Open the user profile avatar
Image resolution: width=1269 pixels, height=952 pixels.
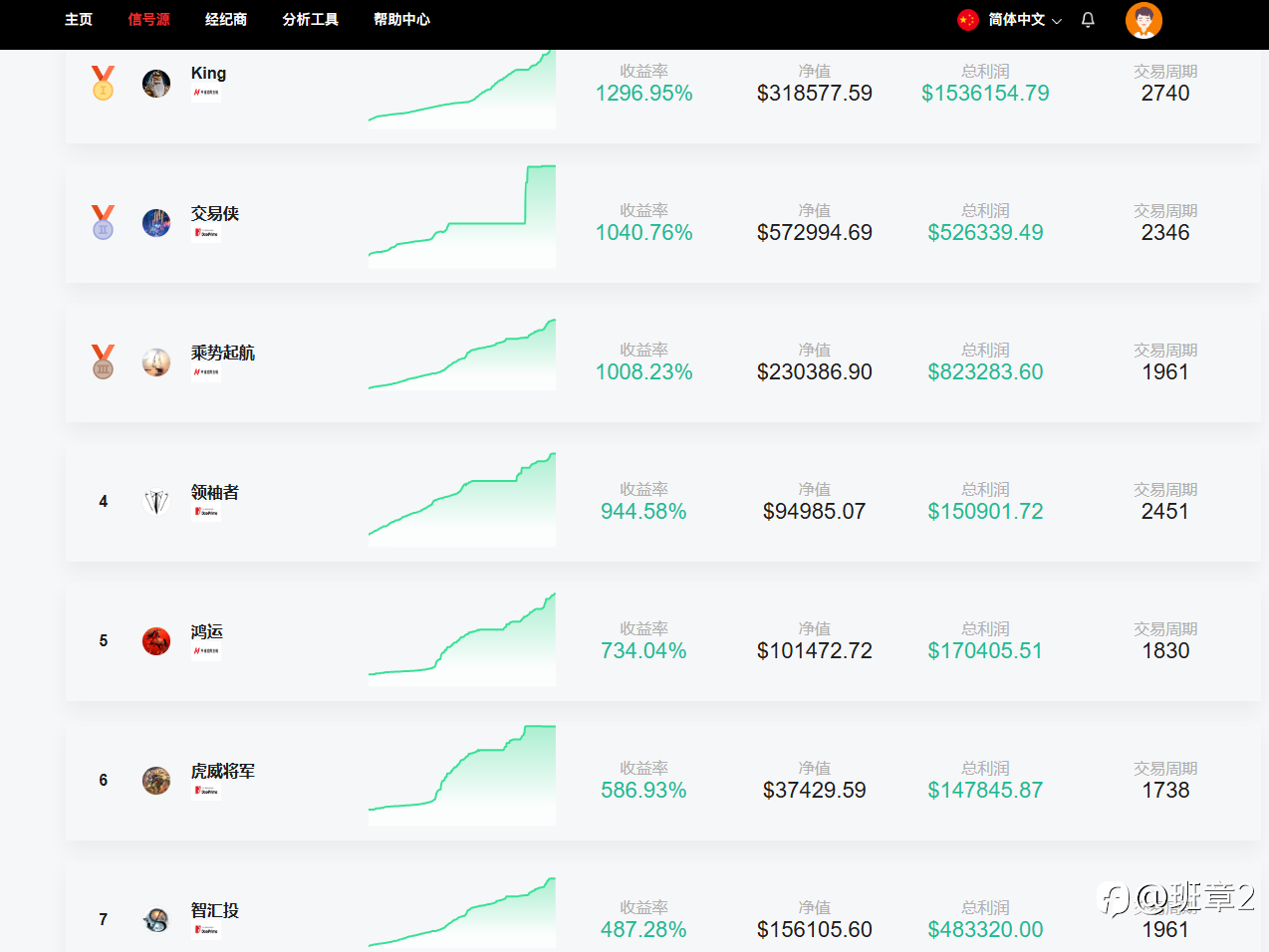click(1143, 20)
